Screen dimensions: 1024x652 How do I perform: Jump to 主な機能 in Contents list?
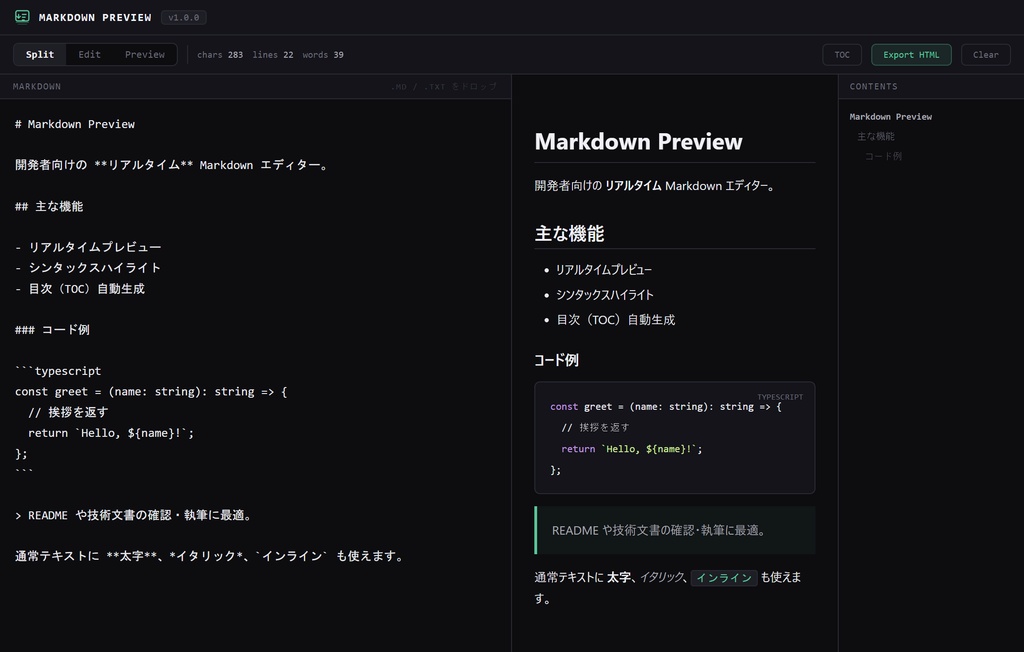click(876, 137)
